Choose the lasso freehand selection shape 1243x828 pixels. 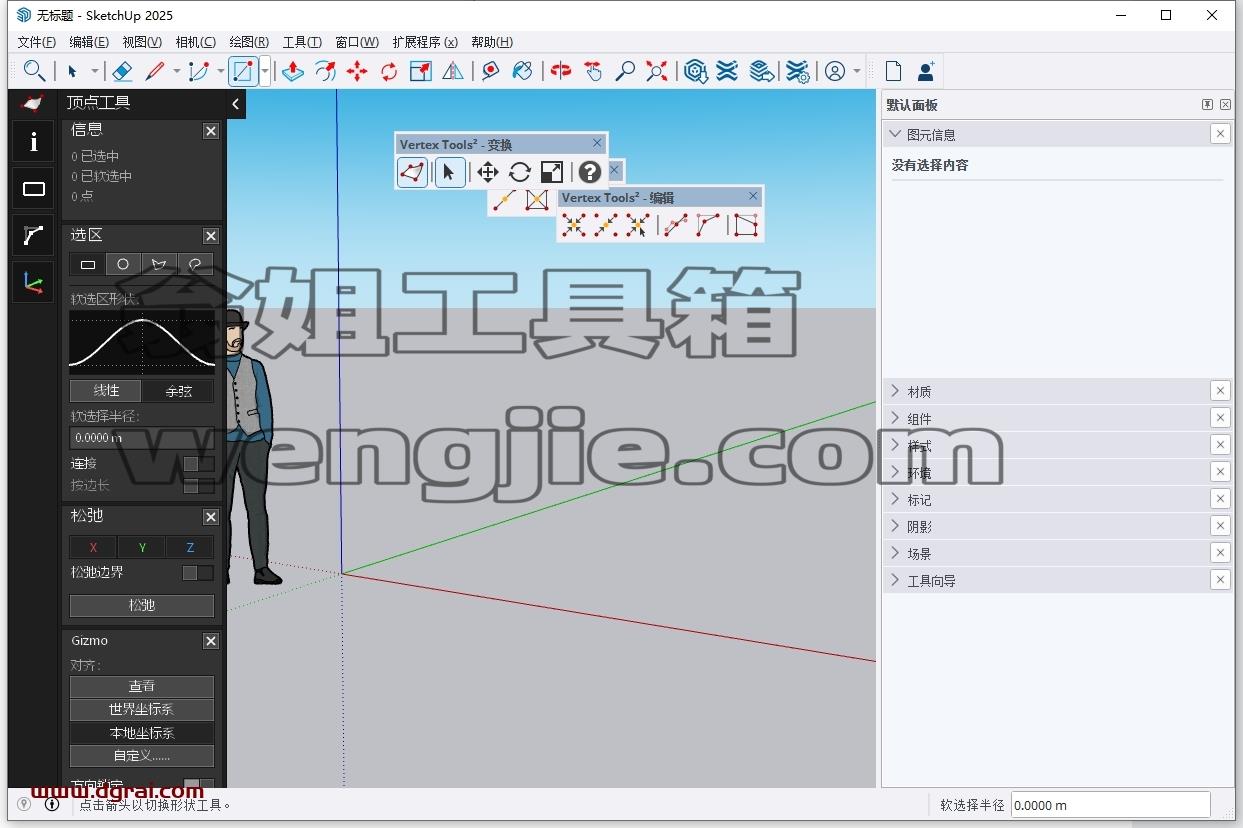point(195,264)
